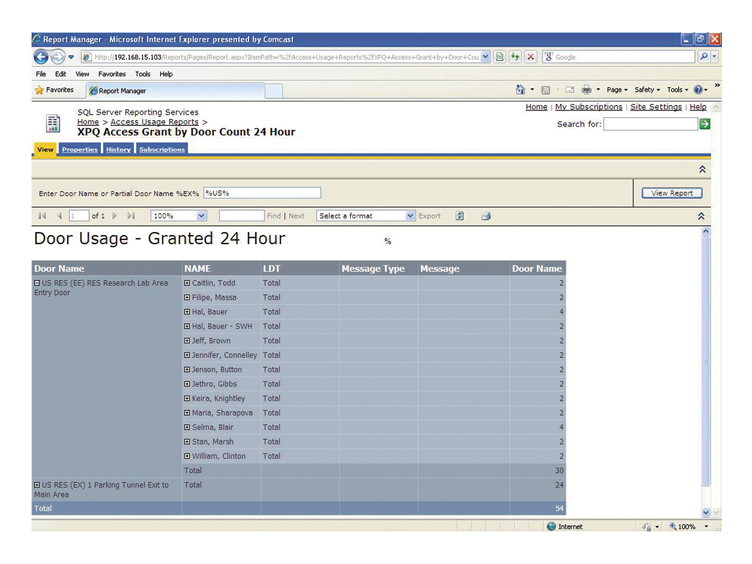The height and width of the screenshot is (564, 752).
Task: Switch to the Properties tab
Action: click(80, 150)
